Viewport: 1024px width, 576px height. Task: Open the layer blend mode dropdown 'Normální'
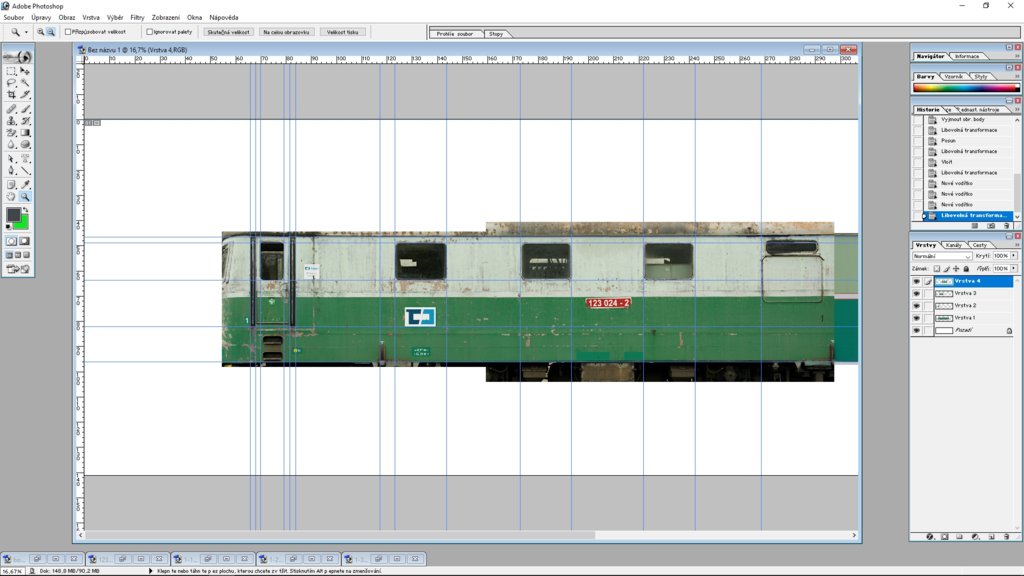tap(941, 256)
